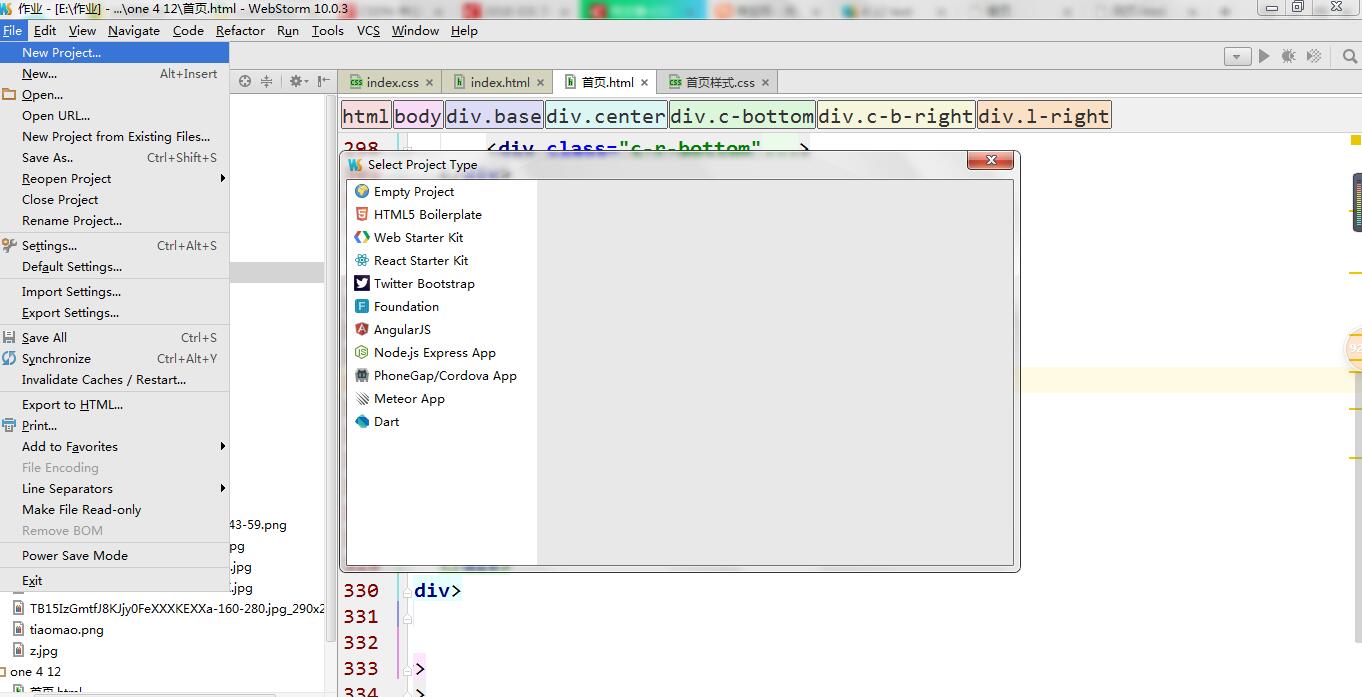Viewport: 1362px width, 697px height.
Task: Click the Twitter Bootstrap icon
Action: click(x=362, y=283)
